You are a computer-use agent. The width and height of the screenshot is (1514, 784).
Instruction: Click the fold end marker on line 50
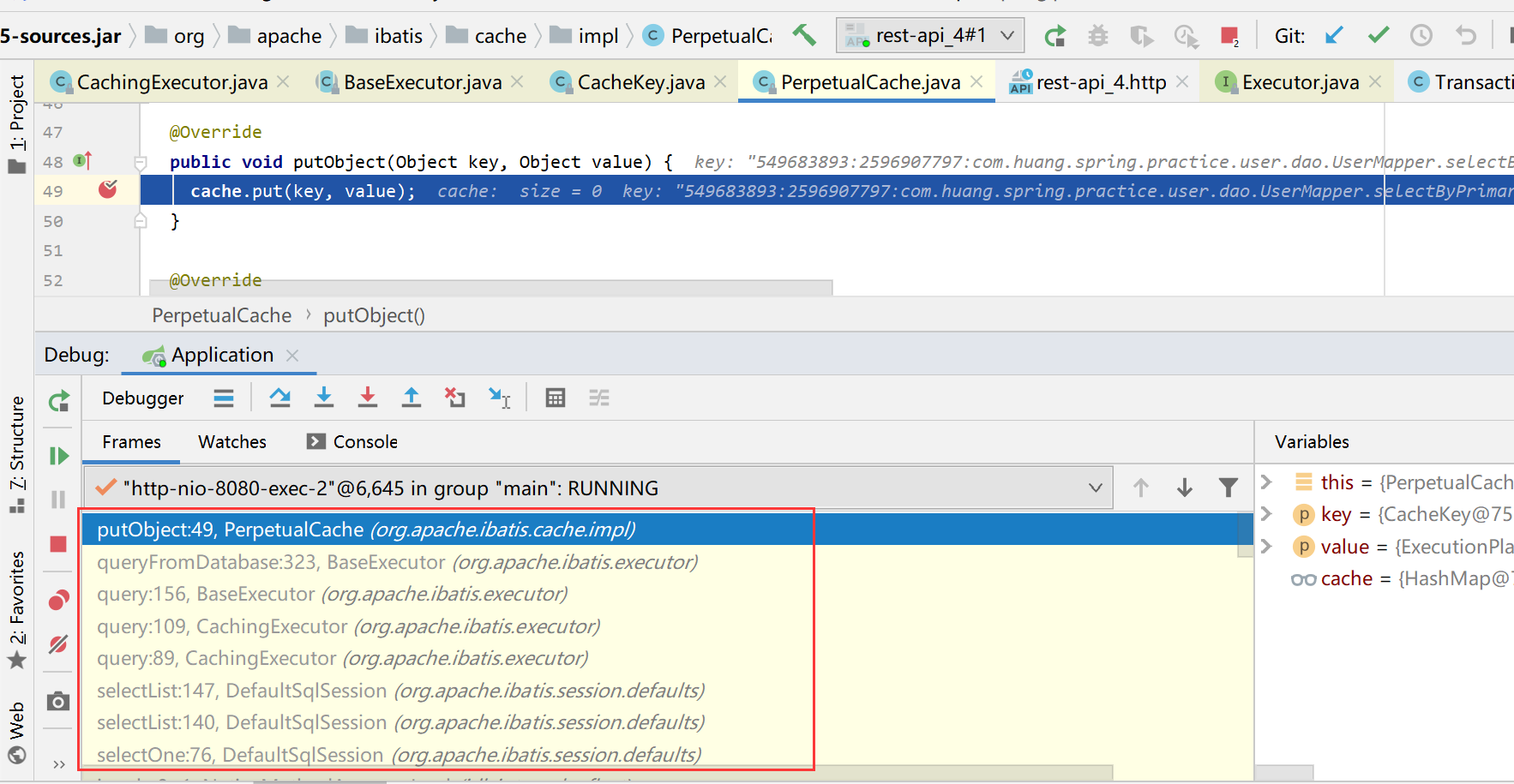pyautogui.click(x=141, y=221)
